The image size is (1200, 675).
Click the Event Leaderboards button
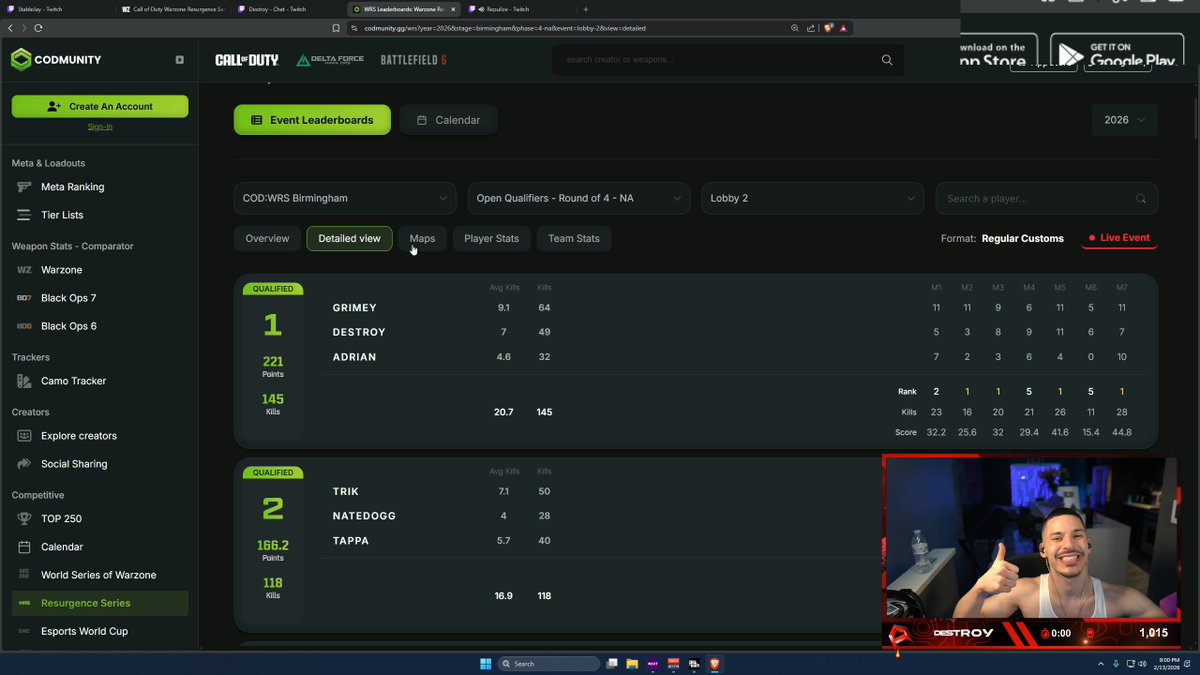(x=312, y=120)
